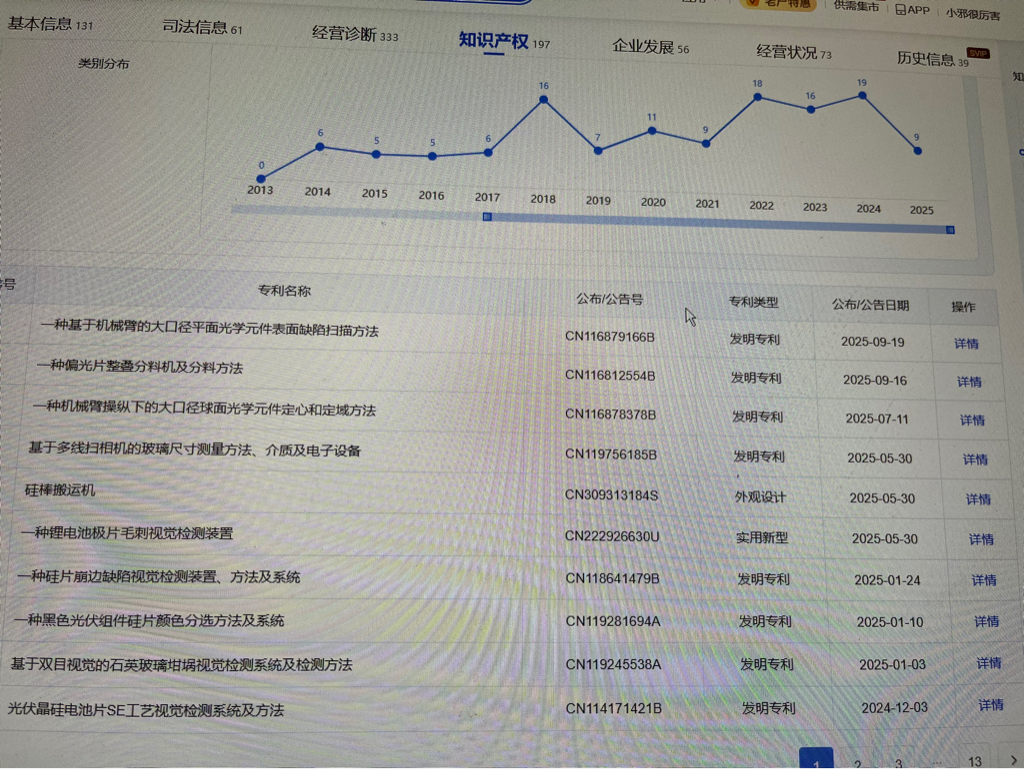Viewport: 1024px width, 769px height.
Task: Select patent name 光伏晶硅电池片SE工艺视觉检测系统及方法
Action: pyautogui.click(x=146, y=710)
